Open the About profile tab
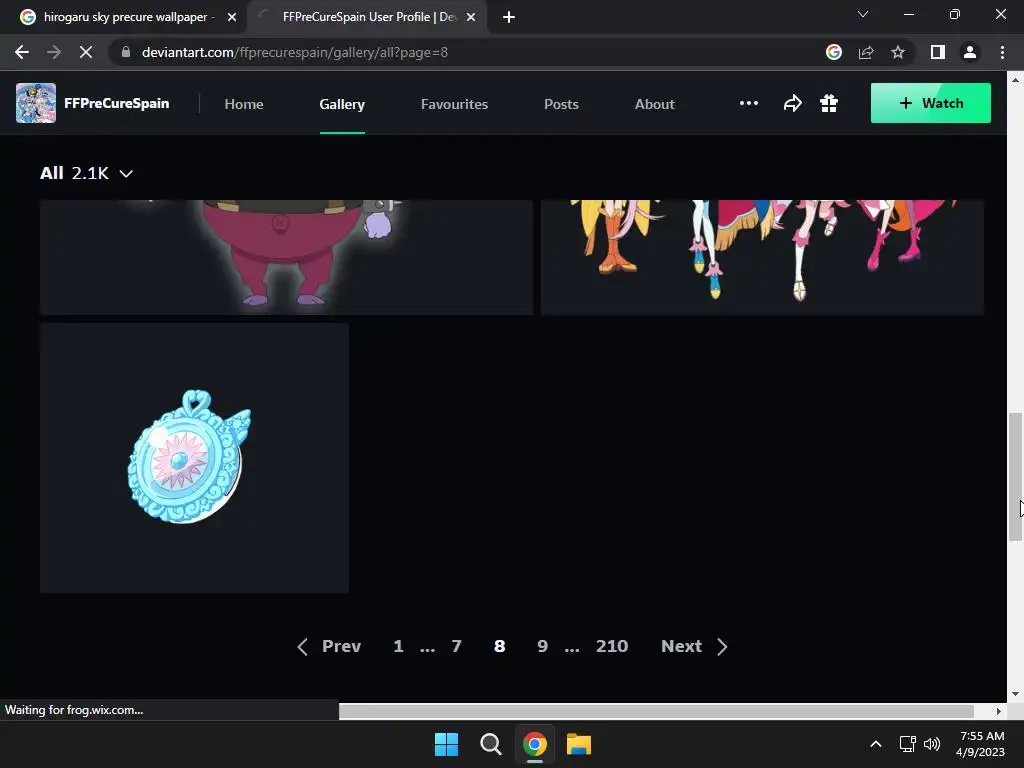 tap(654, 104)
